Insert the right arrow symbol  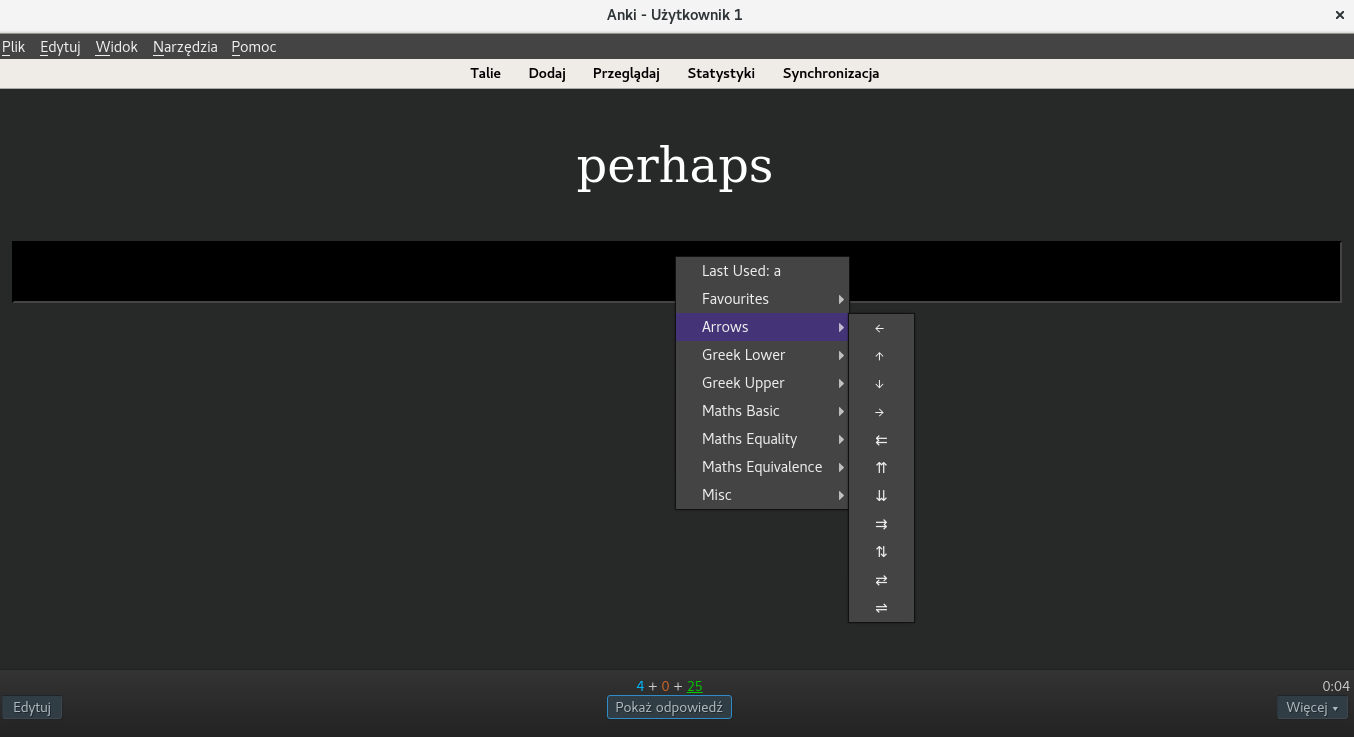click(x=880, y=412)
